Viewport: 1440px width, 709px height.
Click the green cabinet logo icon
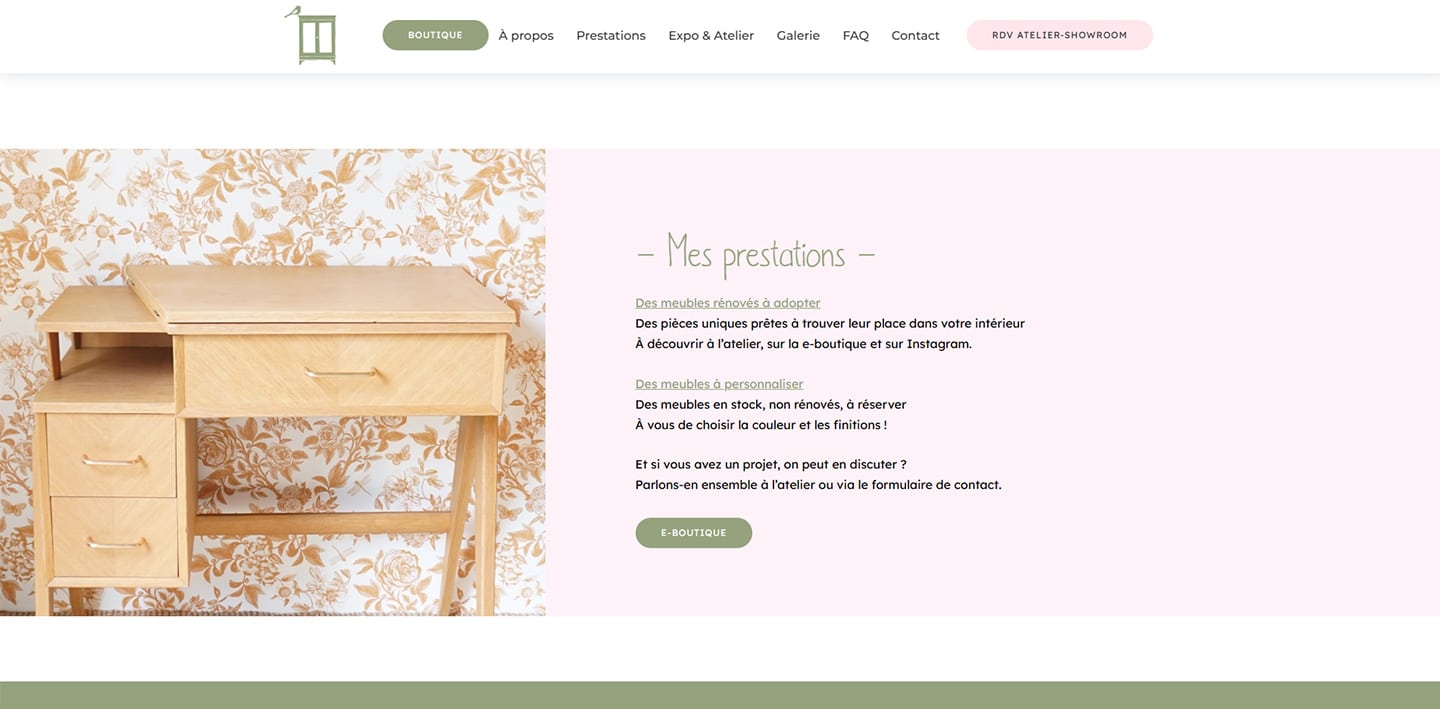[311, 35]
